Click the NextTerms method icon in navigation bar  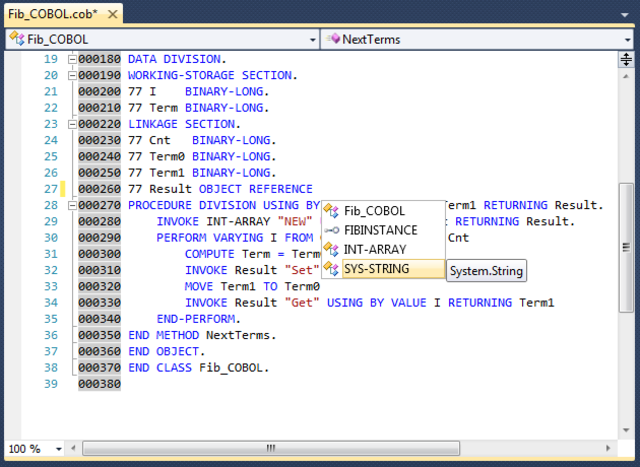(x=333, y=38)
